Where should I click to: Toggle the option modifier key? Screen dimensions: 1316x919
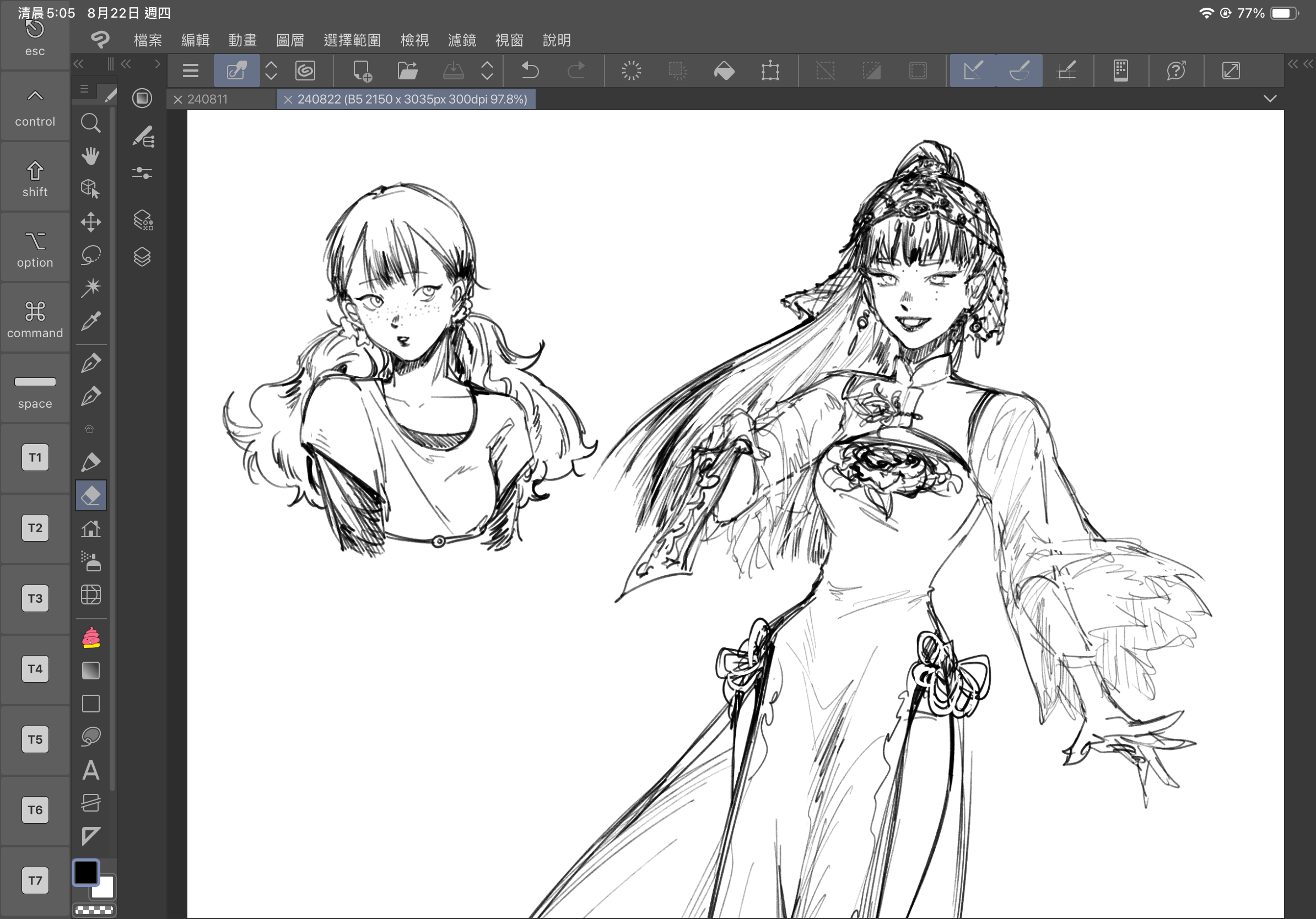click(x=35, y=248)
